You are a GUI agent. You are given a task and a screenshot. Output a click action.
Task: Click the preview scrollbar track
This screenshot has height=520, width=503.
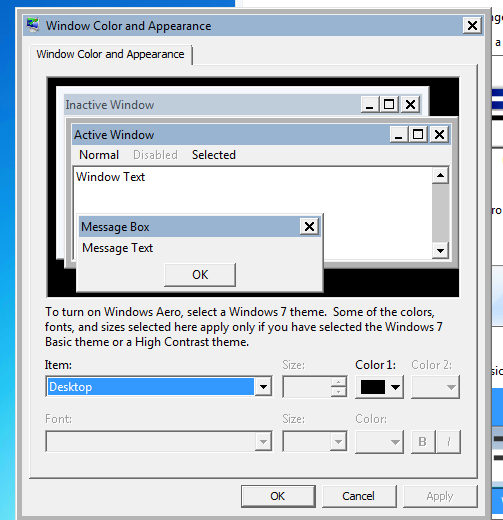[440, 213]
